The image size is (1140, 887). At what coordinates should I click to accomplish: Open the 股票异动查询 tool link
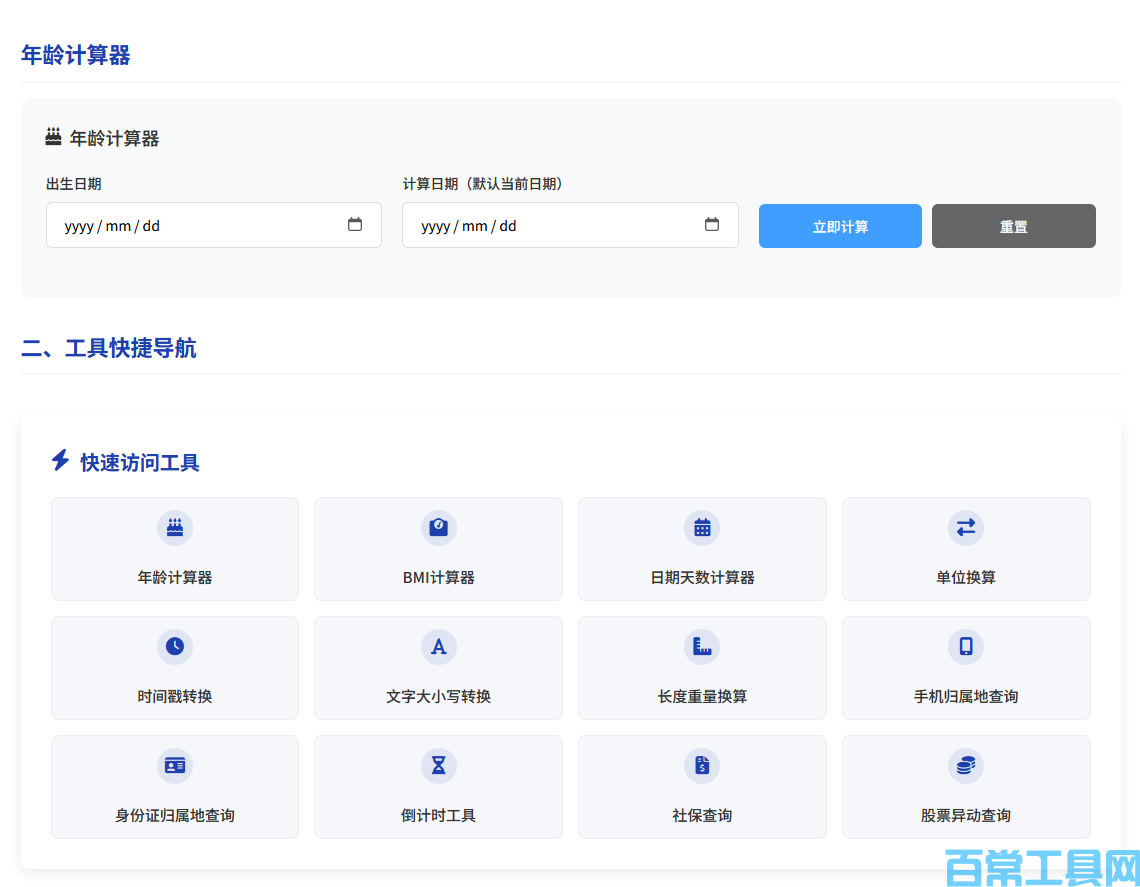point(966,787)
